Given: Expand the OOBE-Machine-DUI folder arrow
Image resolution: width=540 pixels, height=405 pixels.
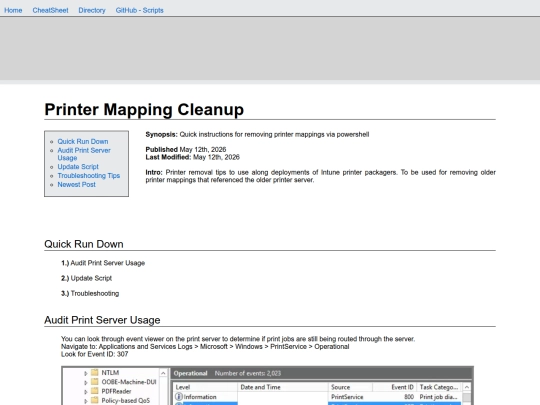Looking at the screenshot, I should (86, 382).
